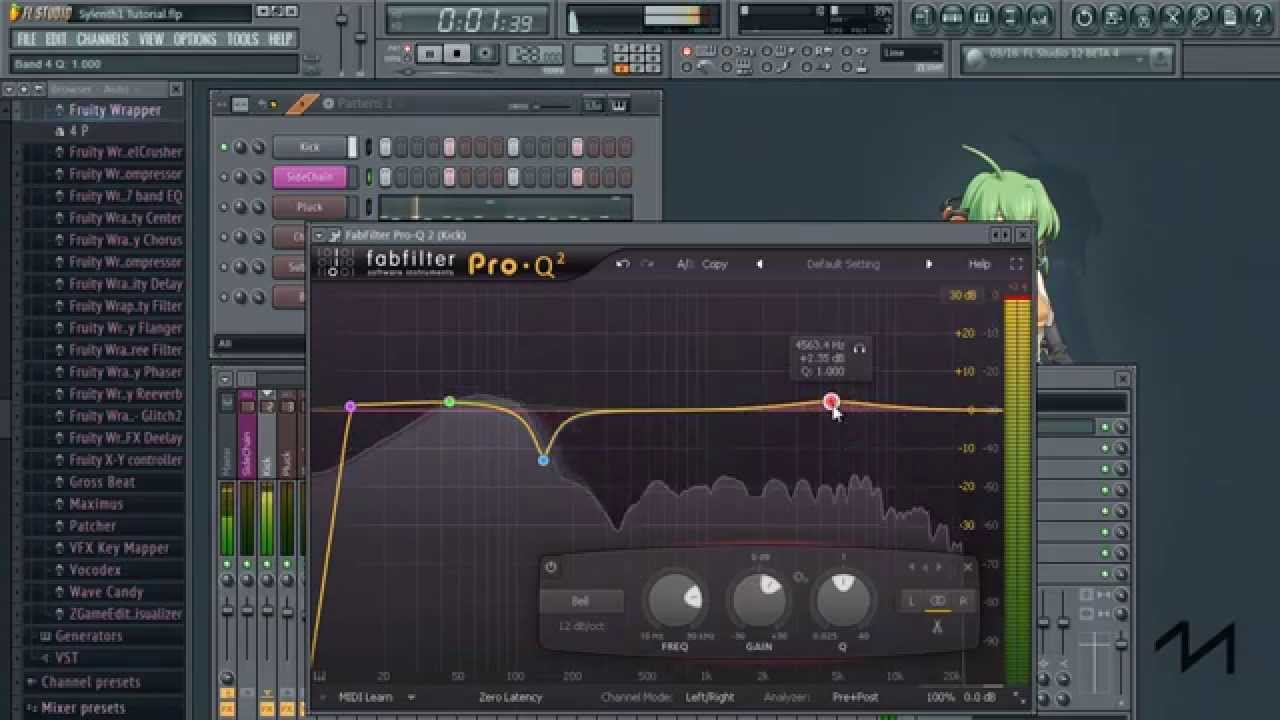Click the Pro-Q 2 undo arrow
The height and width of the screenshot is (720, 1280).
point(622,264)
